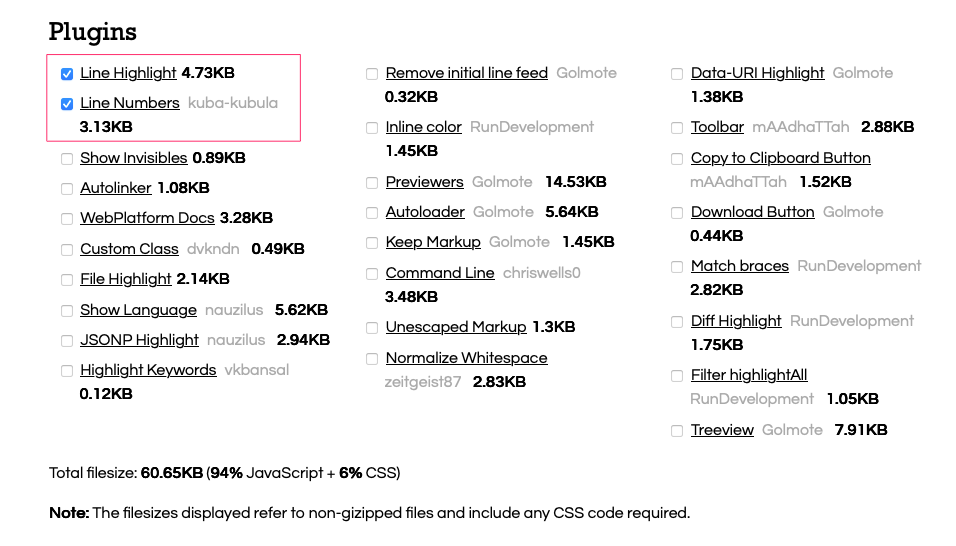956x546 pixels.
Task: Uncheck the Line Highlight plugin checkbox
Action: 67,74
